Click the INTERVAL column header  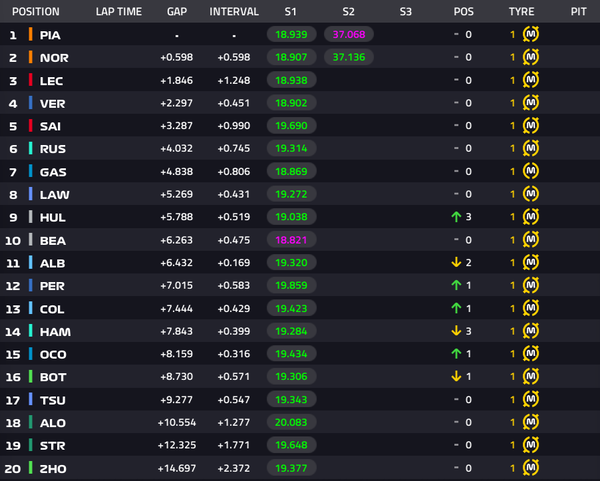(234, 11)
